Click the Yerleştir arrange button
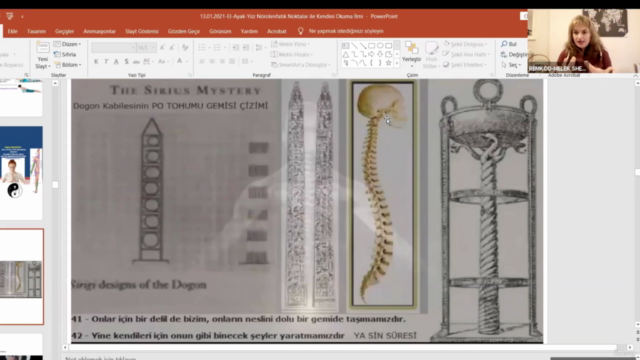 [411, 54]
